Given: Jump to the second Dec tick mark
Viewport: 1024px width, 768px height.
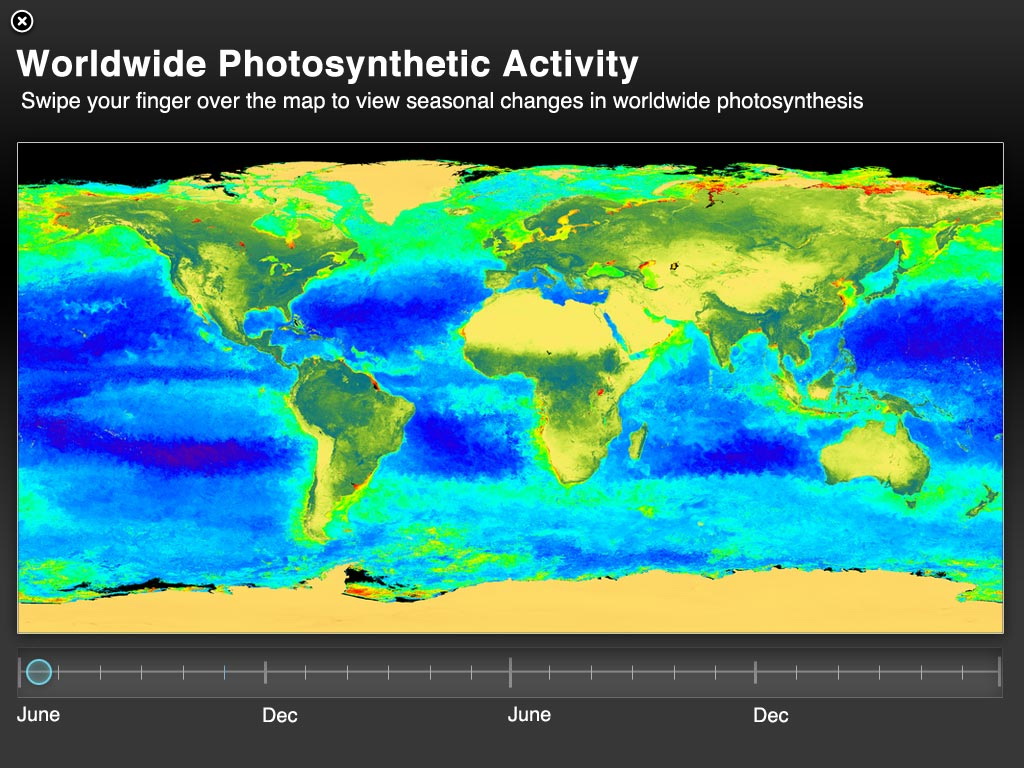Looking at the screenshot, I should click(x=755, y=672).
